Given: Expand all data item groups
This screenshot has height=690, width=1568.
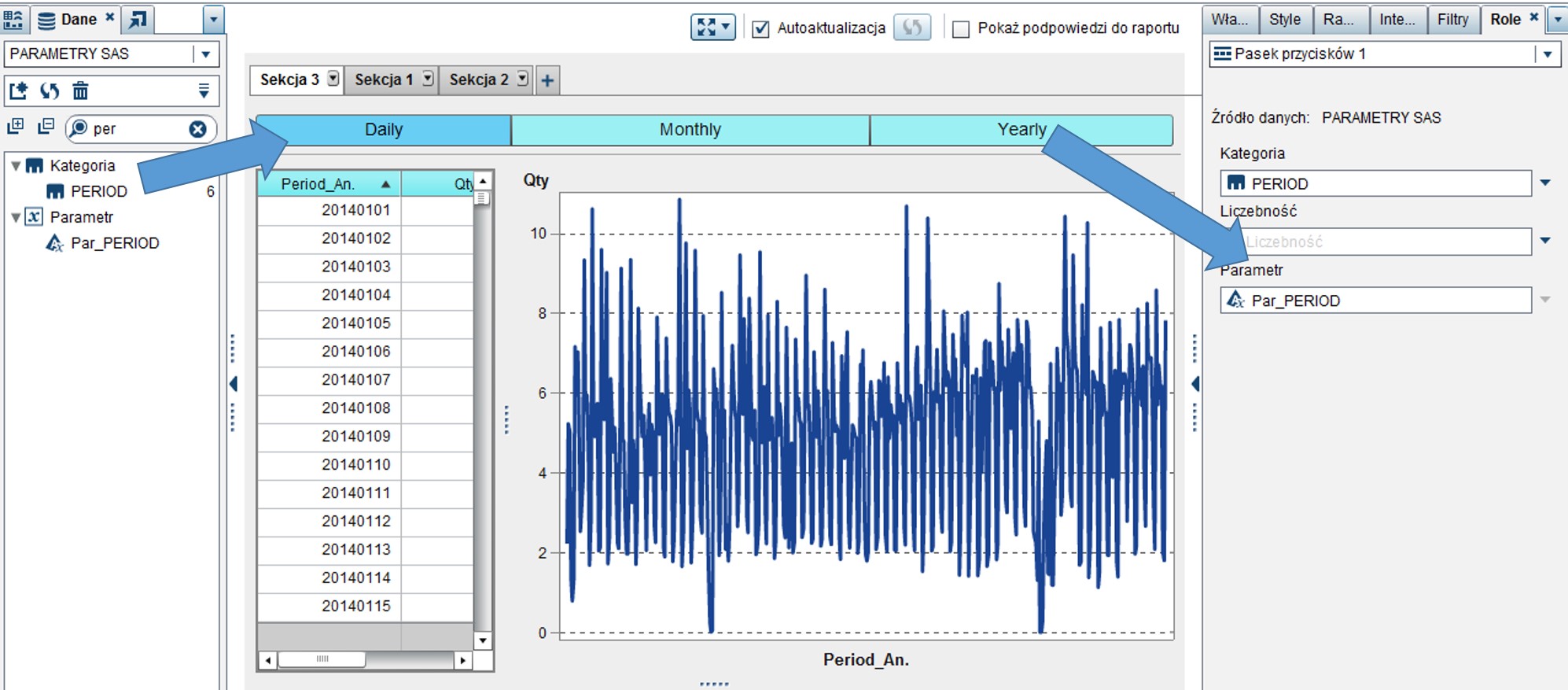Looking at the screenshot, I should (x=15, y=127).
